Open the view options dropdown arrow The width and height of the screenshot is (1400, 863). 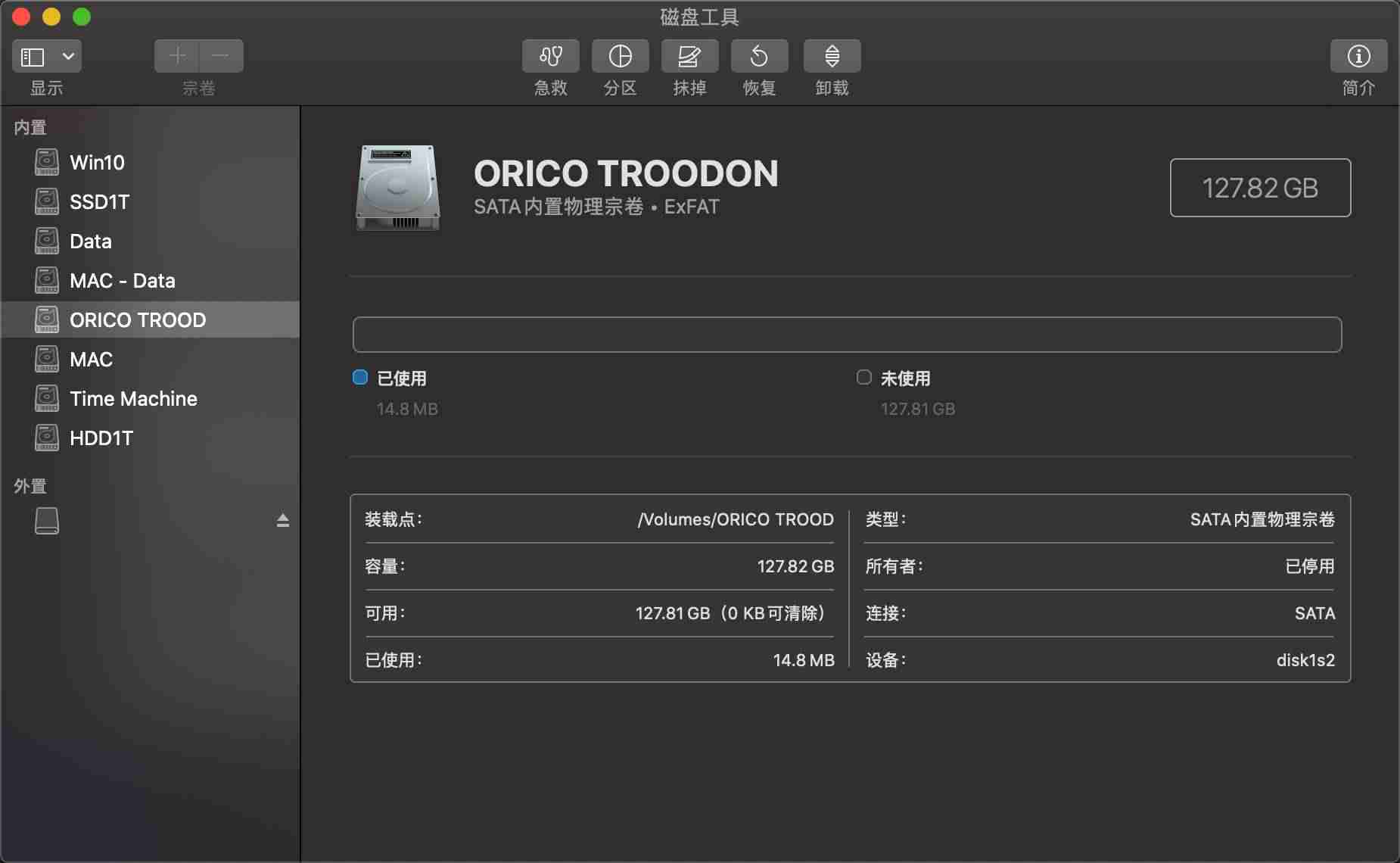(68, 57)
